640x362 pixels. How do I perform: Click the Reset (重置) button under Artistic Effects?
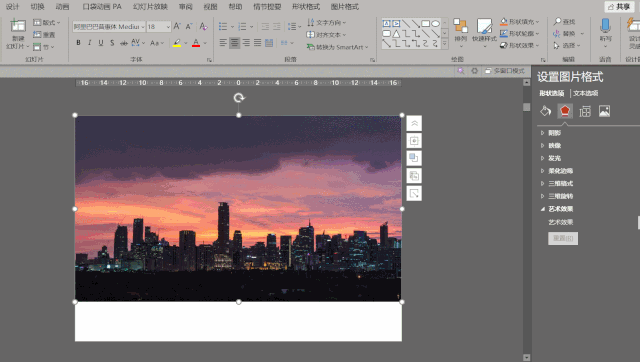coord(563,238)
